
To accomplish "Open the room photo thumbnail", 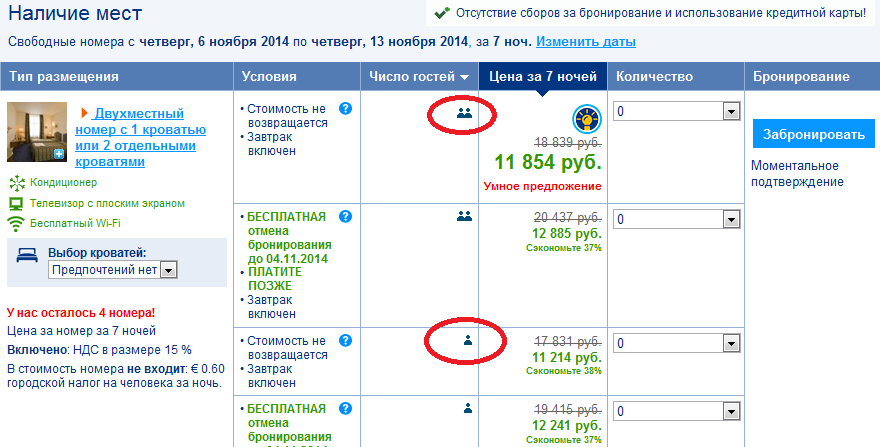I will pyautogui.click(x=37, y=132).
